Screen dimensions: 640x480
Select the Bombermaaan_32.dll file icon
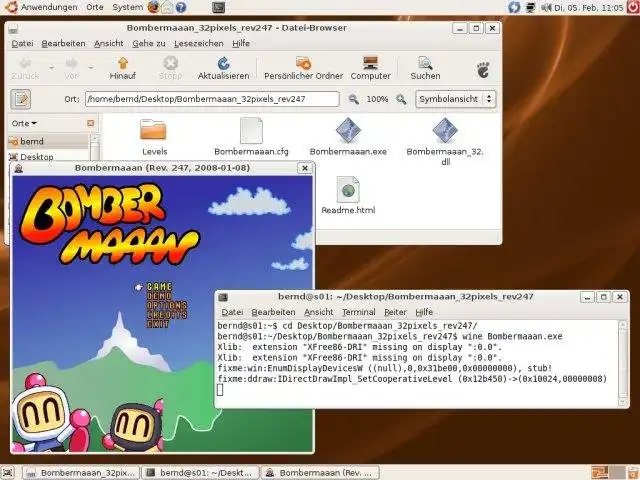(445, 130)
